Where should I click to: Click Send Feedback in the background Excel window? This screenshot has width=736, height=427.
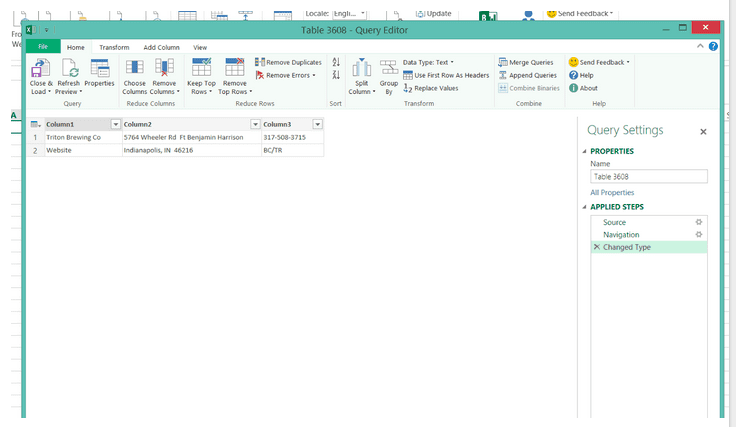click(580, 13)
